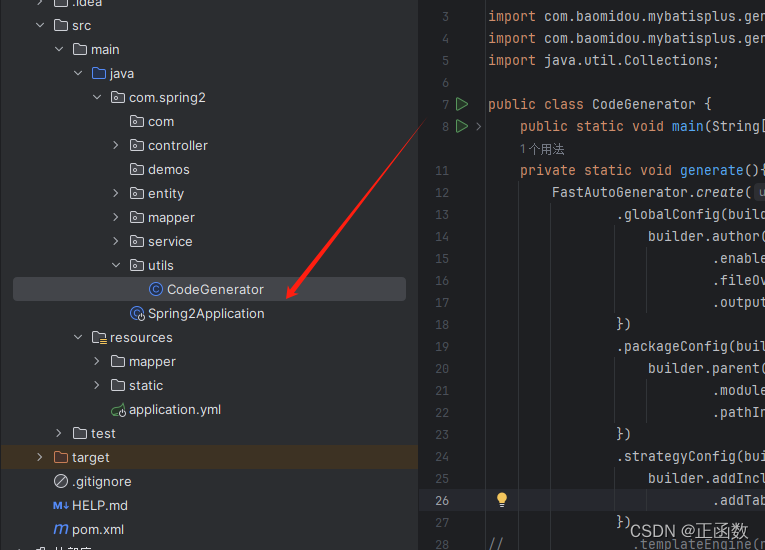Expand the controller package
The width and height of the screenshot is (765, 550).
pos(116,145)
